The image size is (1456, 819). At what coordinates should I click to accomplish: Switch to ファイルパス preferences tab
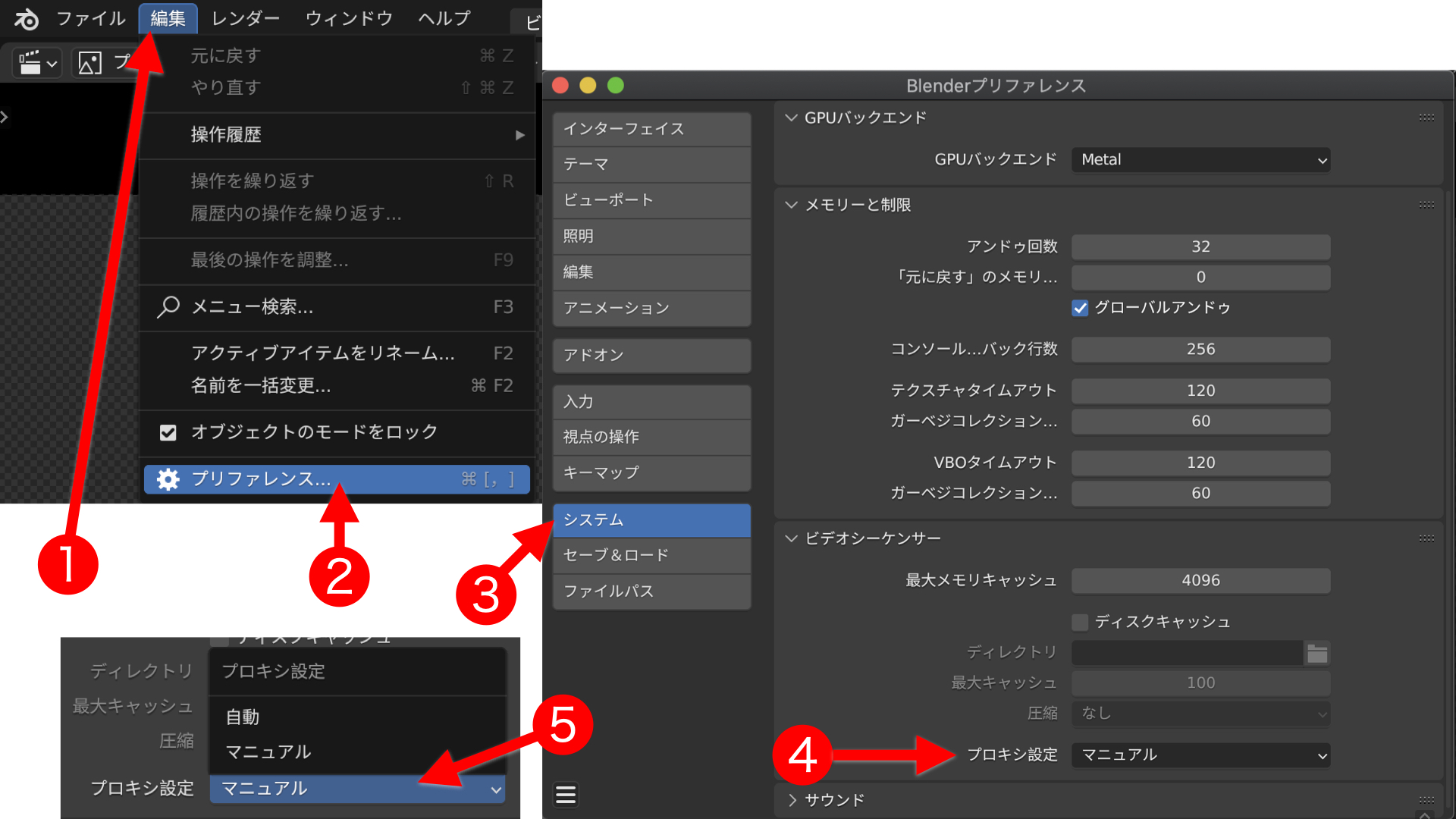(652, 591)
